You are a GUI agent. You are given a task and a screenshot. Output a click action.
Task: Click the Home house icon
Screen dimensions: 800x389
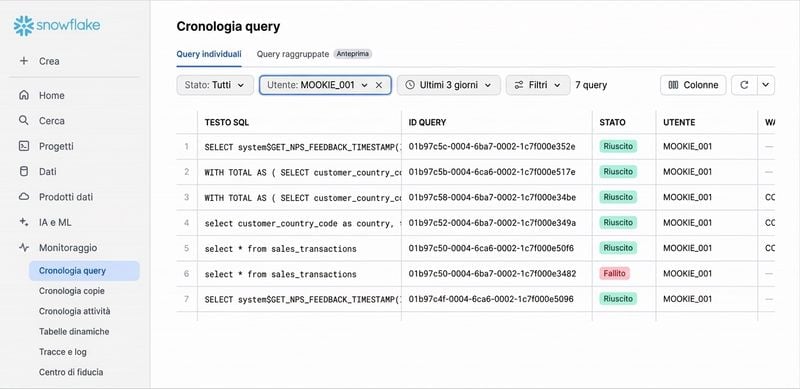[x=23, y=95]
